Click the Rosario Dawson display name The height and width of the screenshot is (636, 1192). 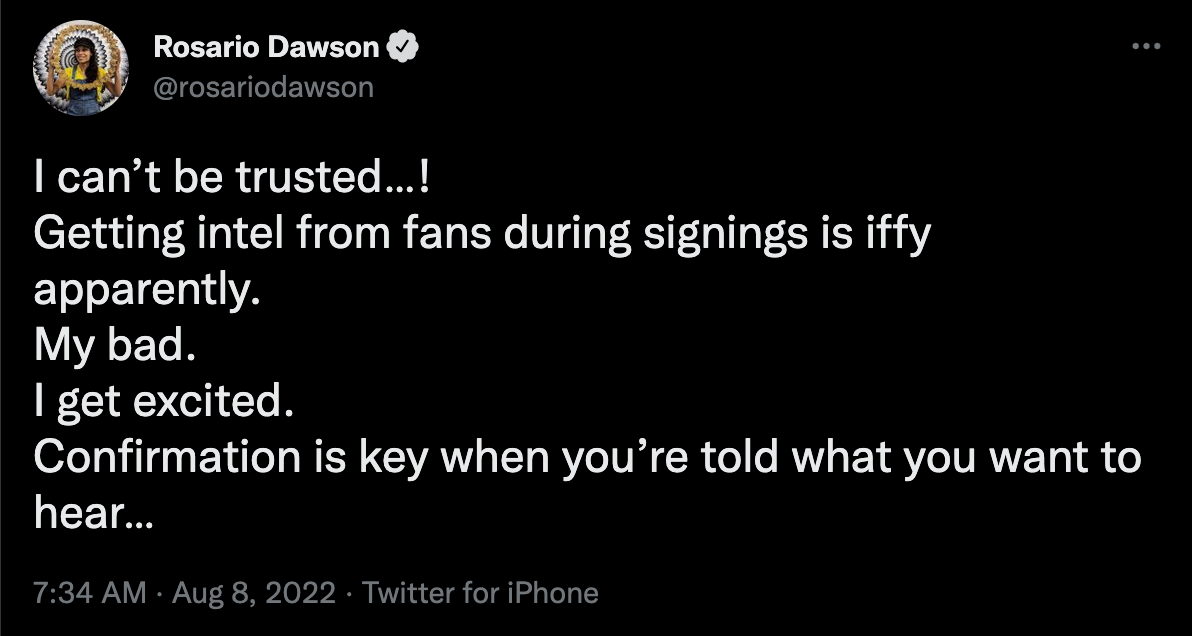point(267,47)
